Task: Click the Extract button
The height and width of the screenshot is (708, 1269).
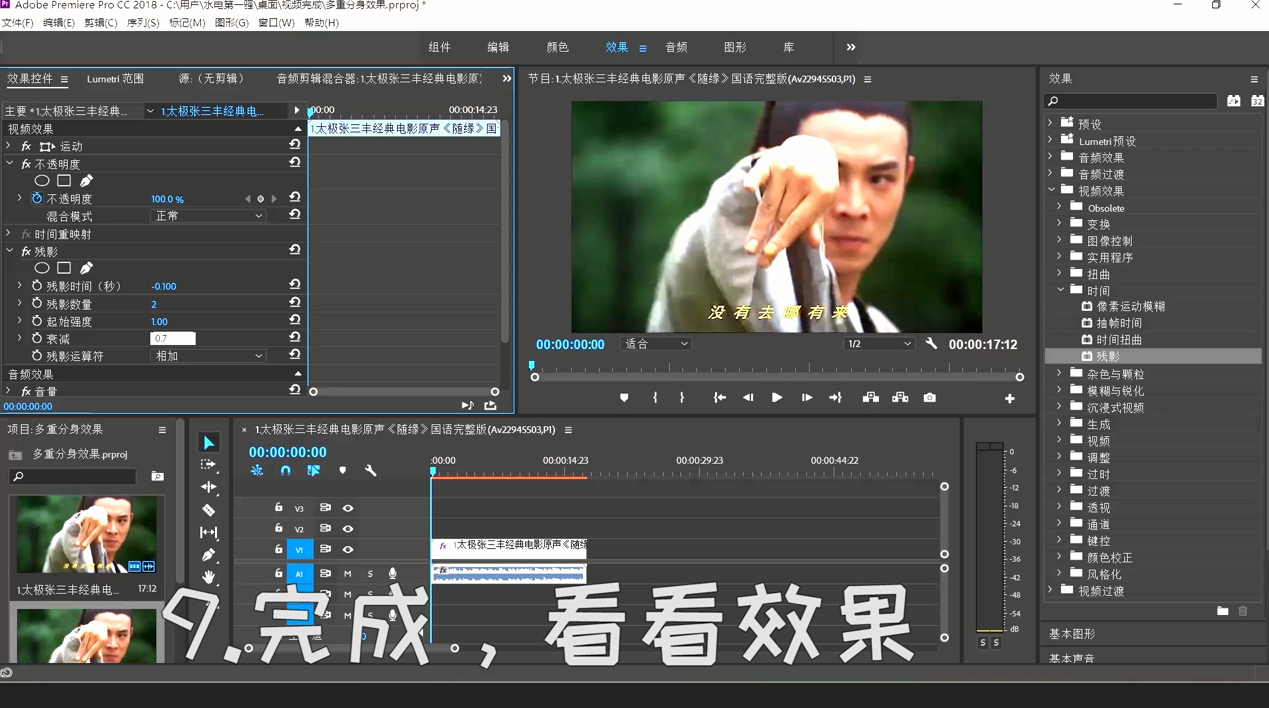Action: [900, 398]
